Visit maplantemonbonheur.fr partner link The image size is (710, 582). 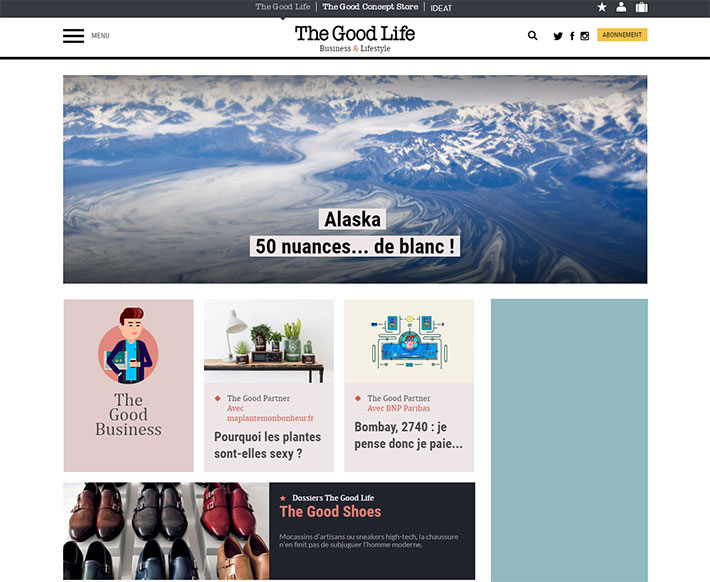[x=270, y=413]
